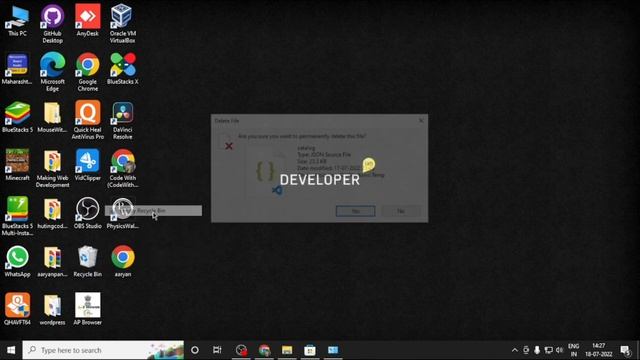Screen dimensions: 640x360
Task: Open the Windows Start menu
Action: (11, 350)
